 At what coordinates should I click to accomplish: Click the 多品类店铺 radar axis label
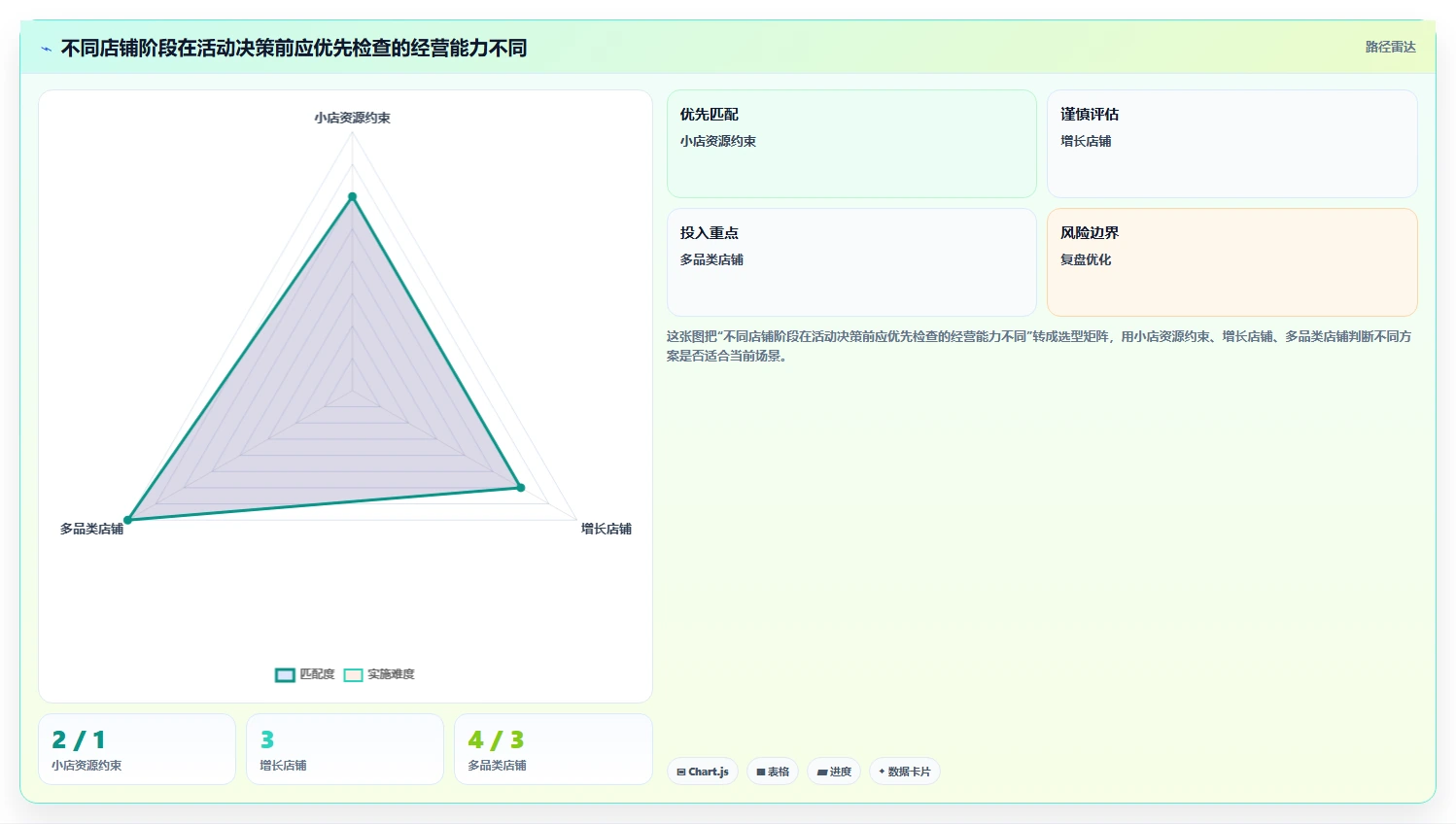point(91,529)
